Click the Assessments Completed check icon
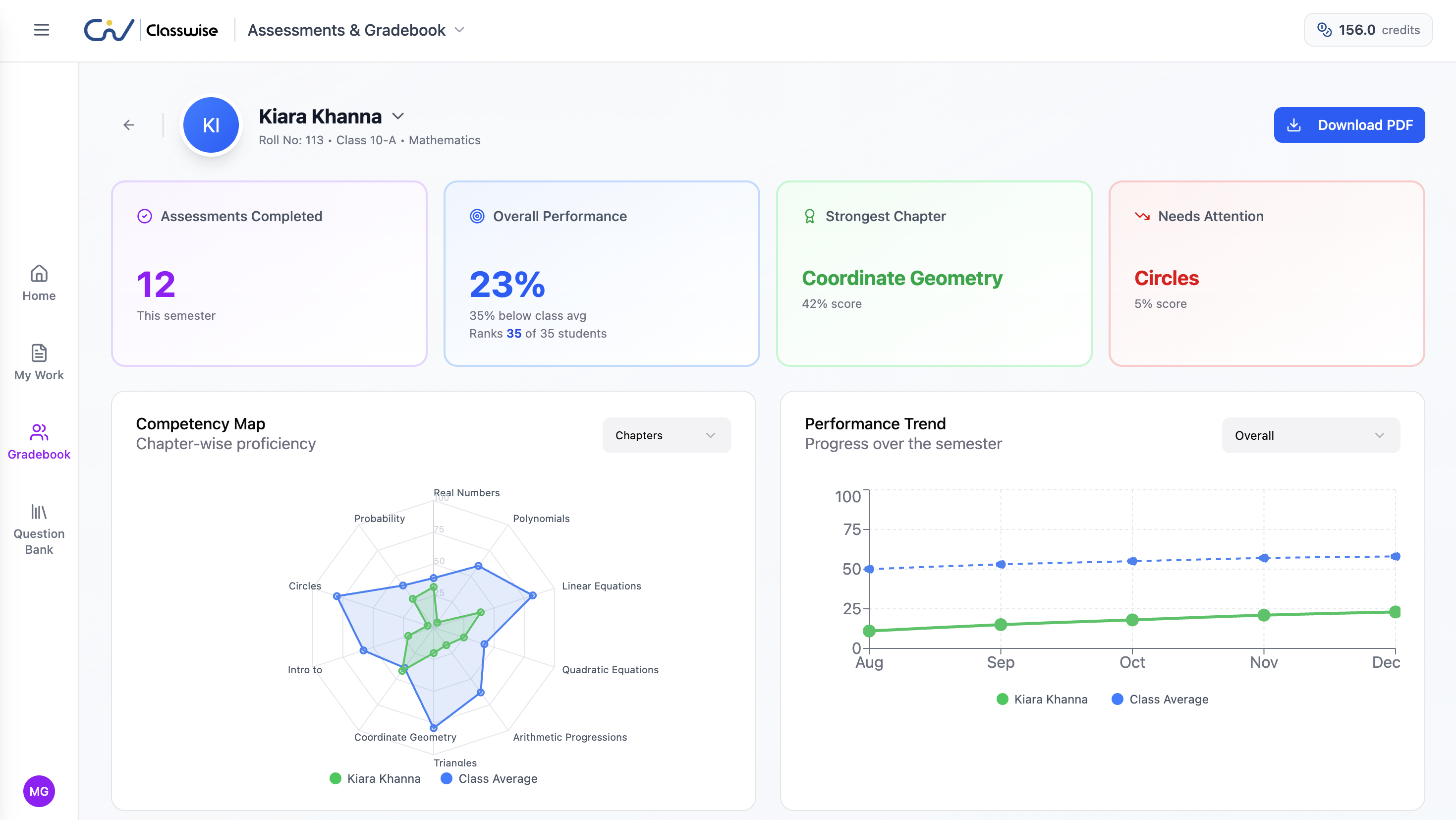Viewport: 1456px width, 820px height. click(145, 217)
